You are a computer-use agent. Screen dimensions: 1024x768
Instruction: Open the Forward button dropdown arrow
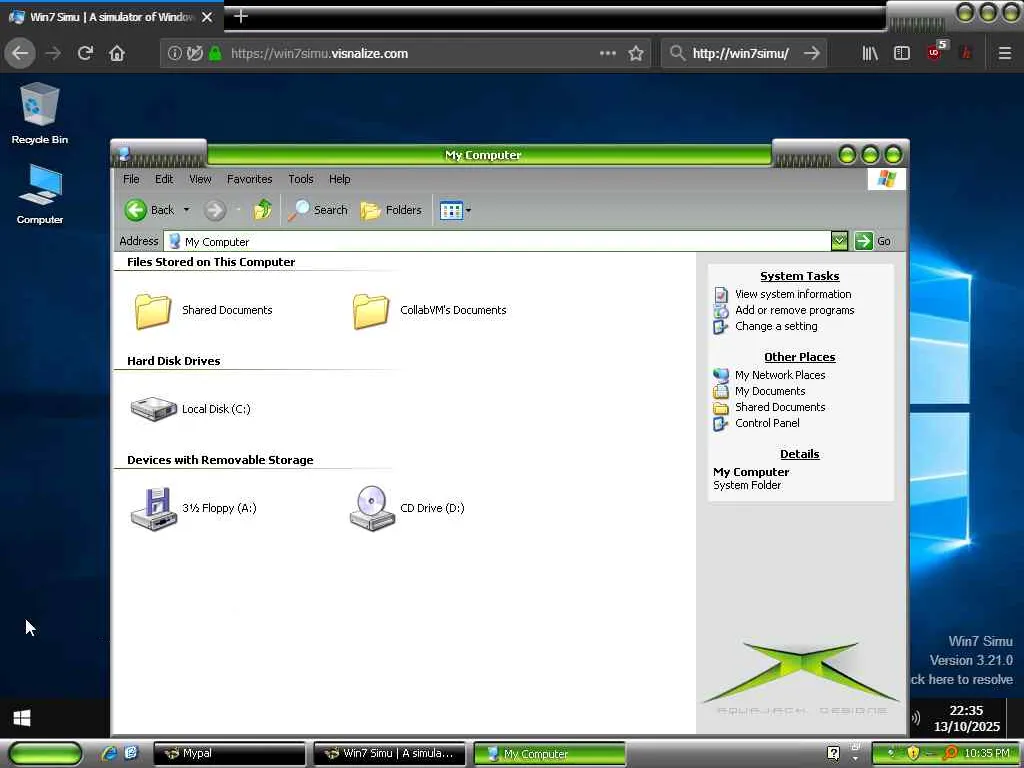tap(238, 210)
